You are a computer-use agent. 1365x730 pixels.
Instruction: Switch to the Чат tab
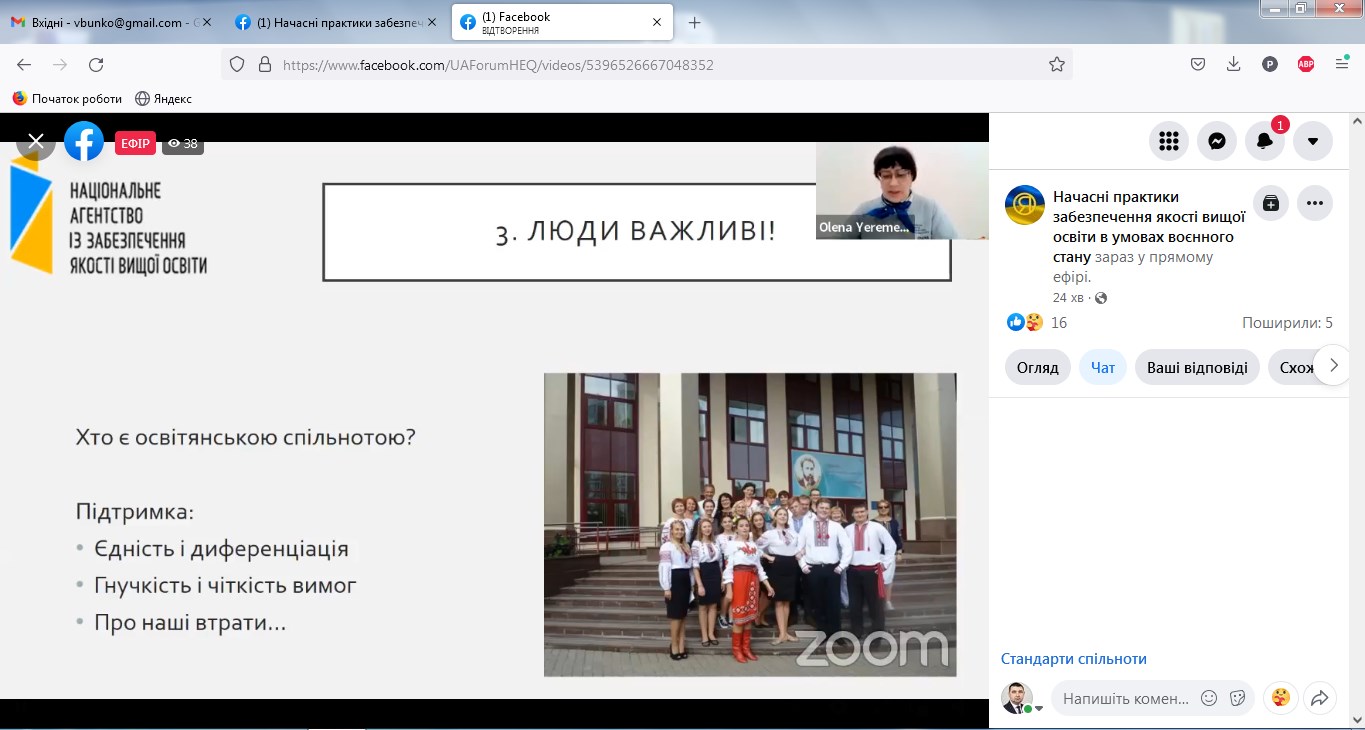click(x=1103, y=367)
